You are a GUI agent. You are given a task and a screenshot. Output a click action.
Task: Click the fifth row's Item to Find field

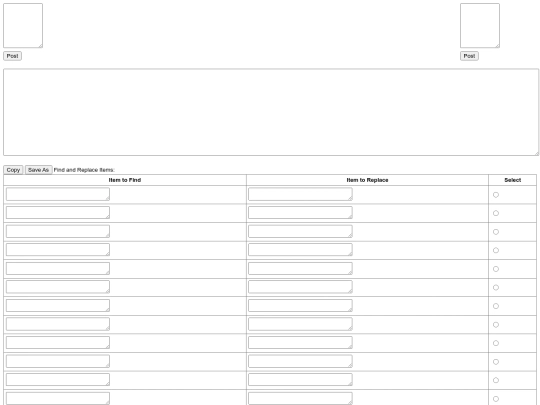click(58, 268)
